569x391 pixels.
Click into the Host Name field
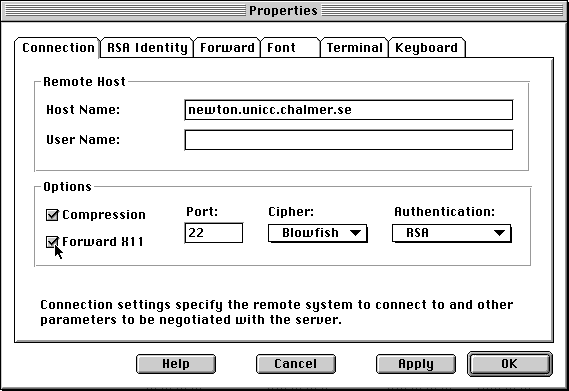[349, 110]
